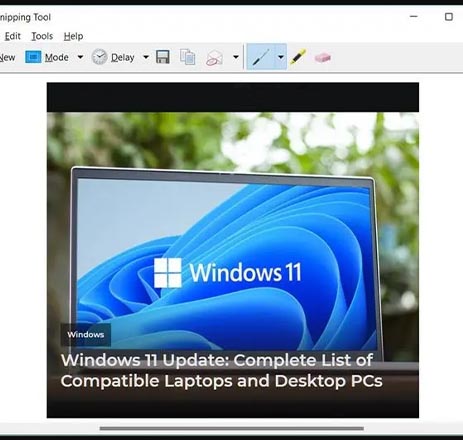
Task: Expand the Delay dropdown arrow
Action: tap(146, 57)
